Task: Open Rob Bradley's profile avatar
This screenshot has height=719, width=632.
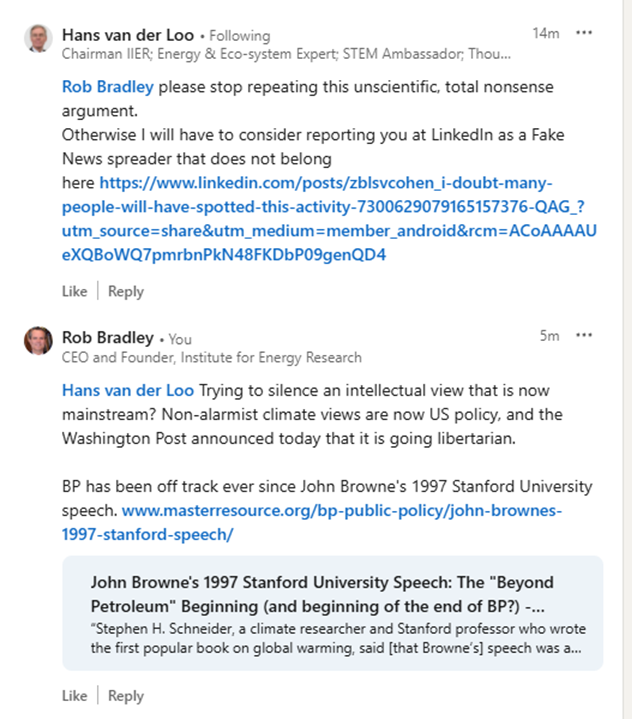Action: click(38, 341)
